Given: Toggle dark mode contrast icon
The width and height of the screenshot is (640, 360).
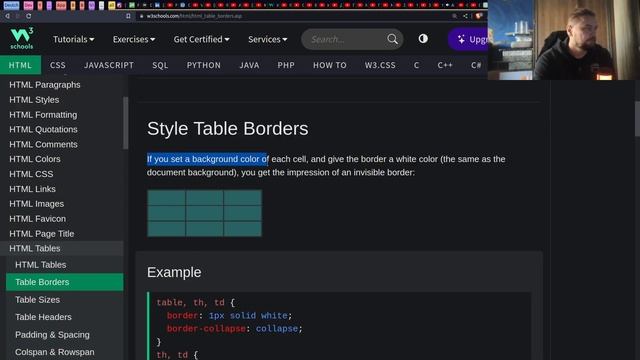Looking at the screenshot, I should 423,39.
